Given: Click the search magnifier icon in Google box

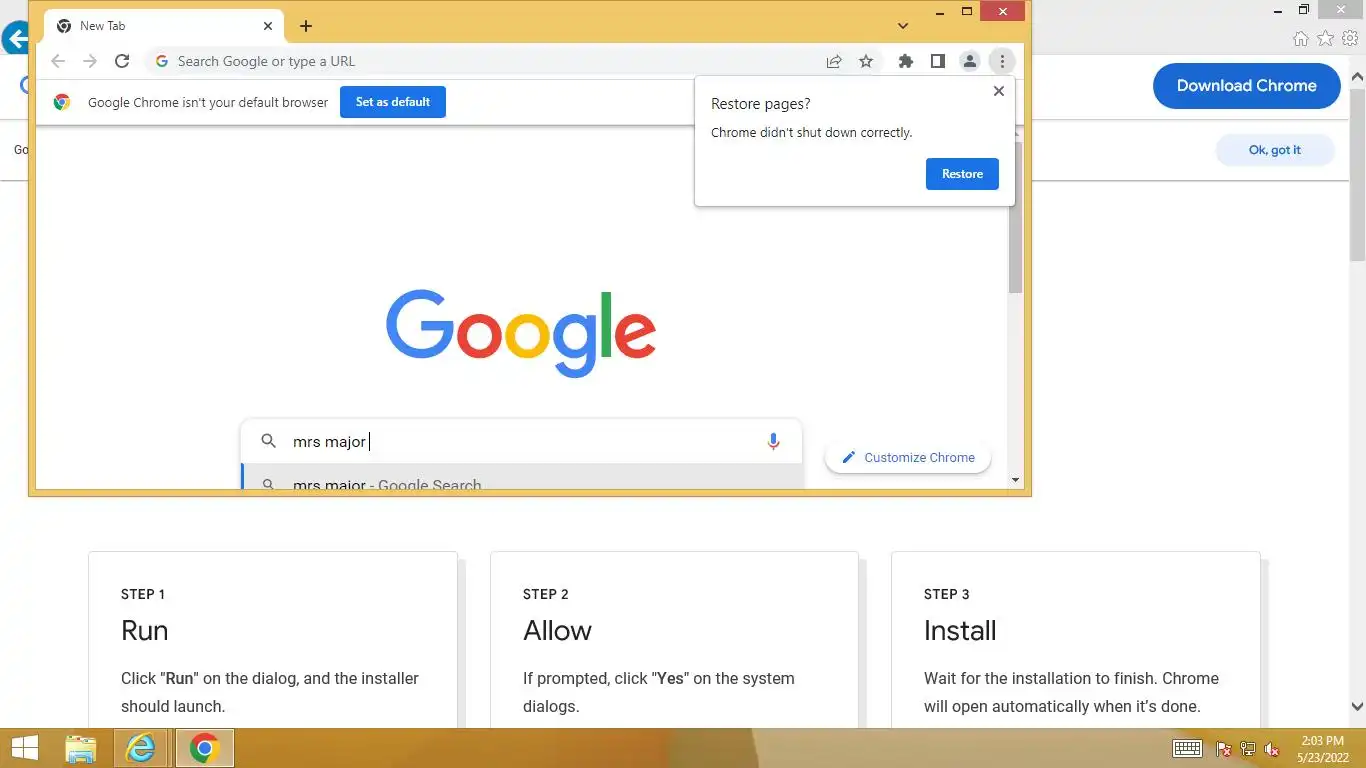Looking at the screenshot, I should click(x=268, y=441).
